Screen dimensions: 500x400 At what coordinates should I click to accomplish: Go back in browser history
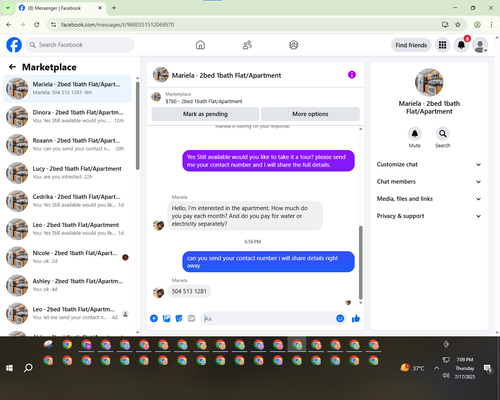9,25
